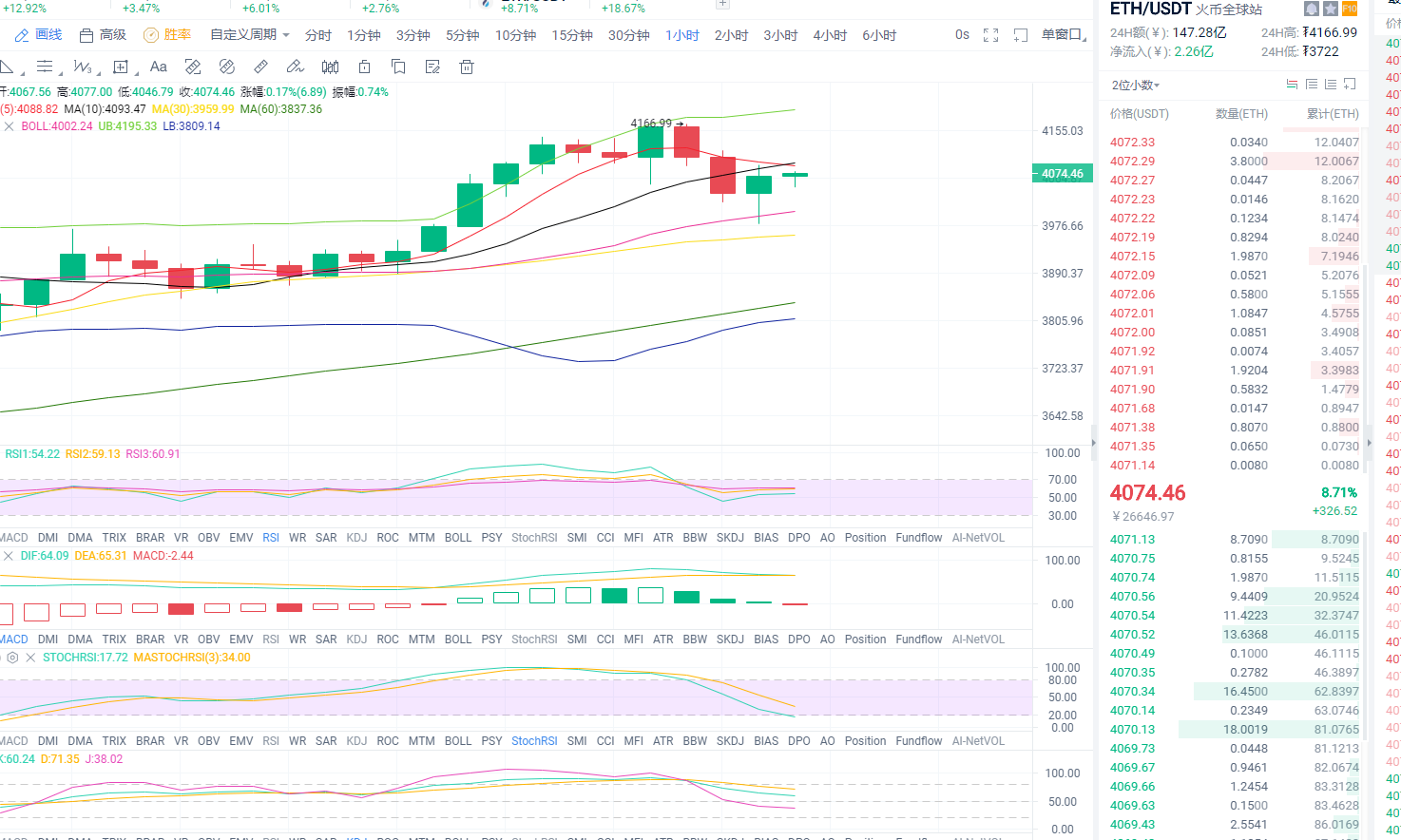Screen dimensions: 1401x840
Task: Click the candlestick chart style icon
Action: [330, 67]
